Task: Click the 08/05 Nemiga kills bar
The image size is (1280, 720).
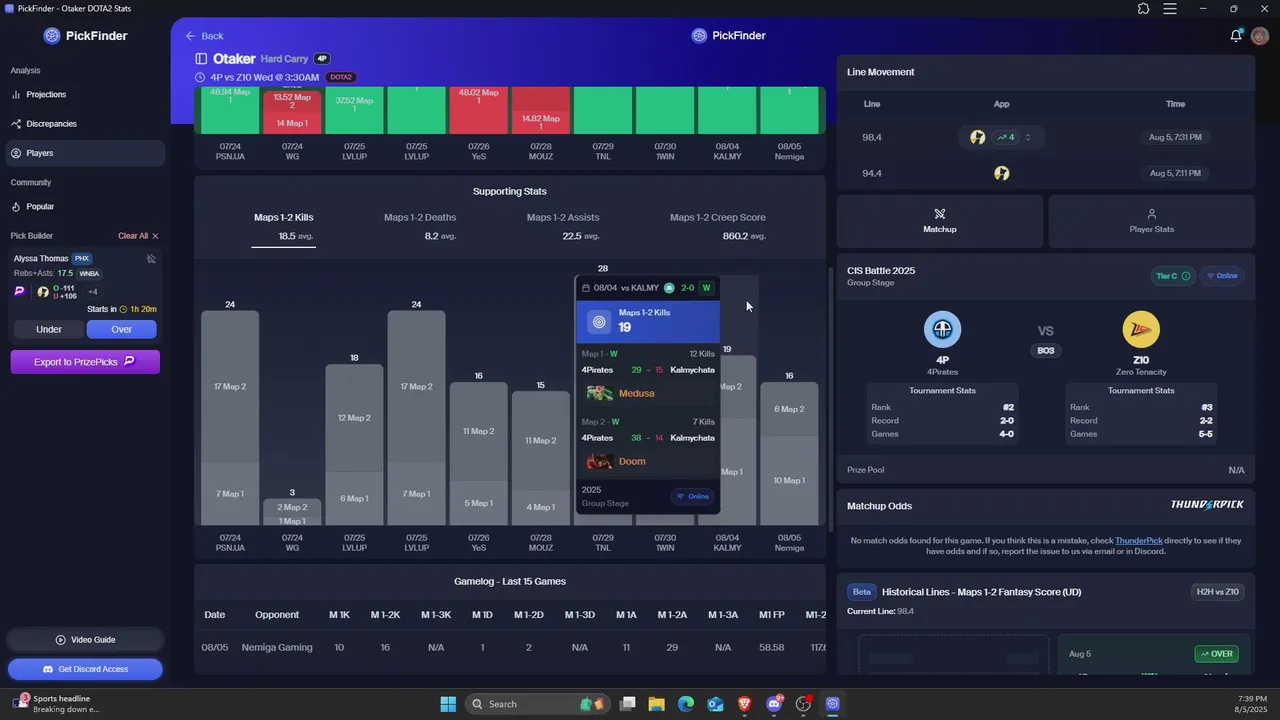Action: tap(789, 454)
